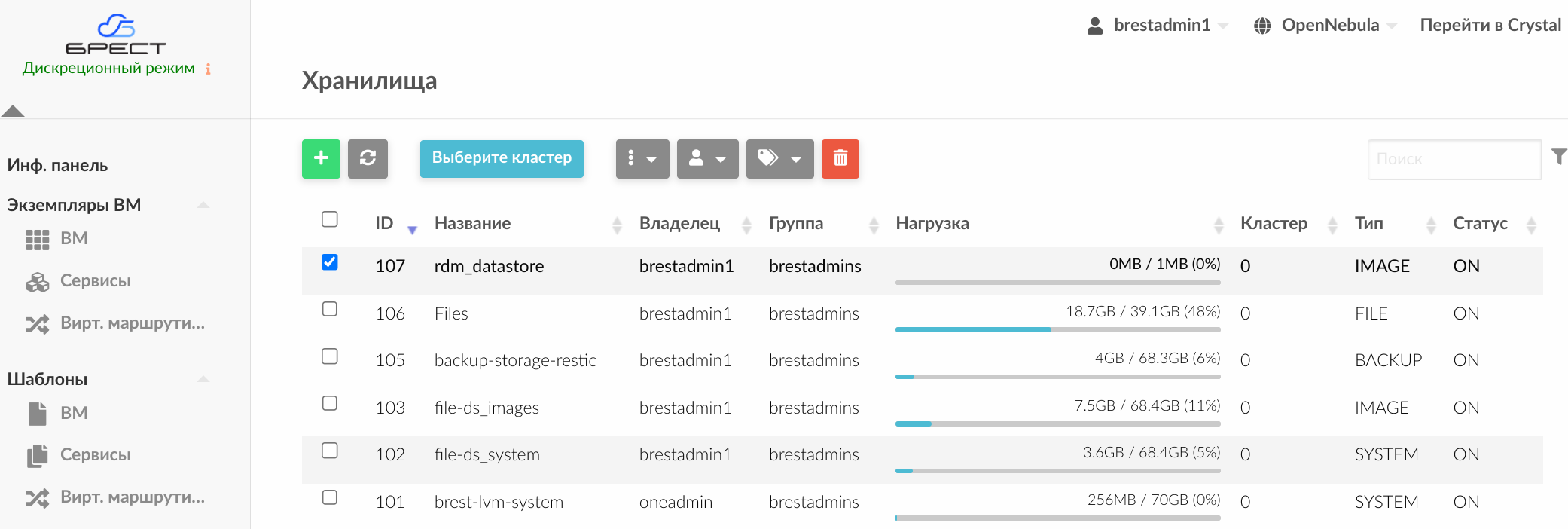Click the green plus create datastore button

[x=321, y=158]
